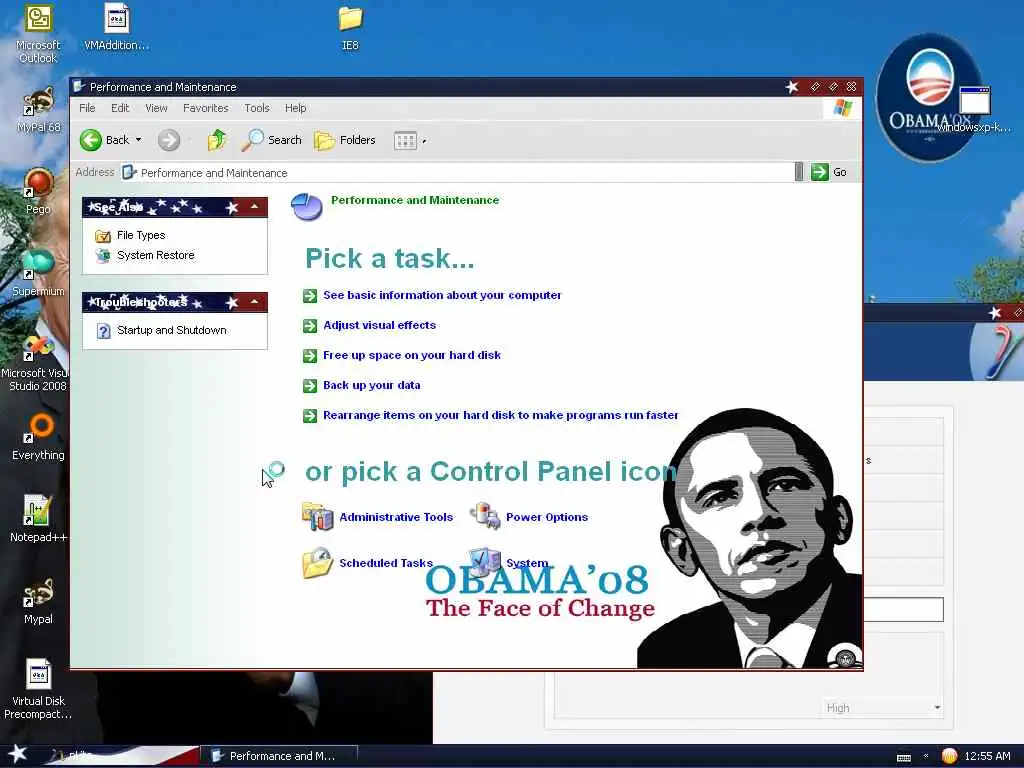Image resolution: width=1024 pixels, height=768 pixels.
Task: Select Notepad++ desktop shortcut
Action: pyautogui.click(x=38, y=519)
